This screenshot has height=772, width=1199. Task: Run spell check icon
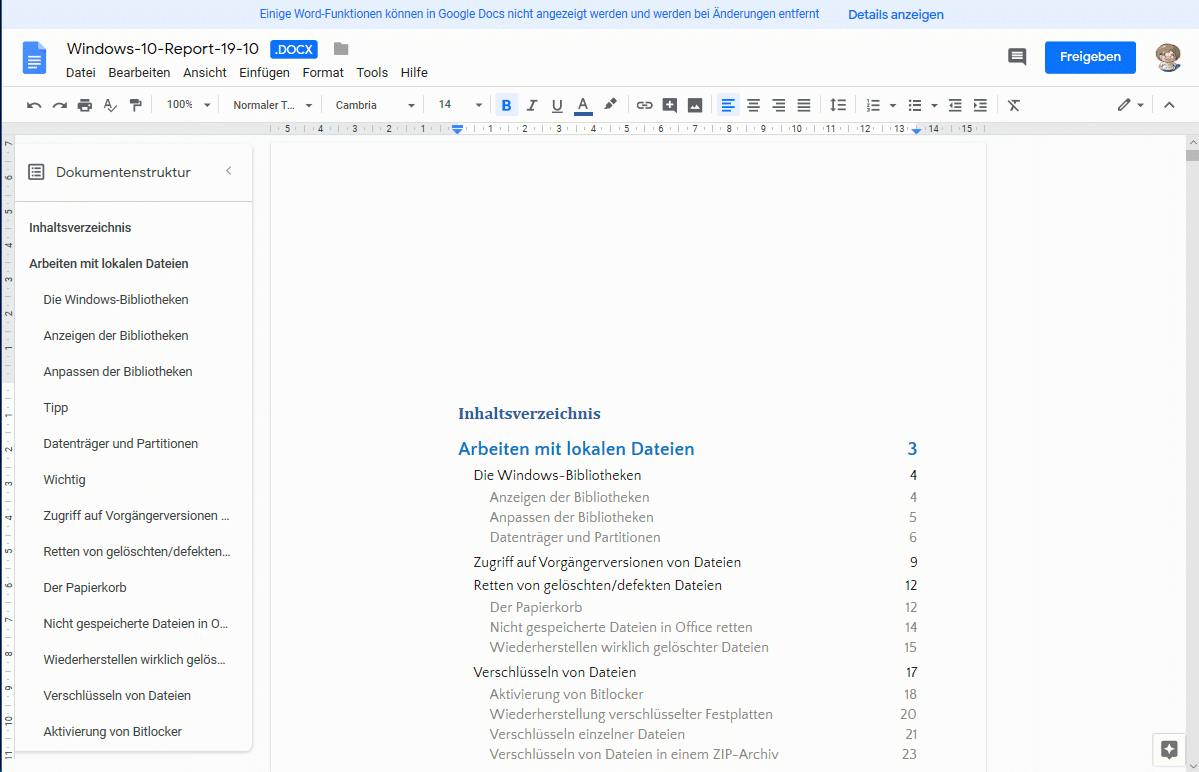click(x=110, y=105)
